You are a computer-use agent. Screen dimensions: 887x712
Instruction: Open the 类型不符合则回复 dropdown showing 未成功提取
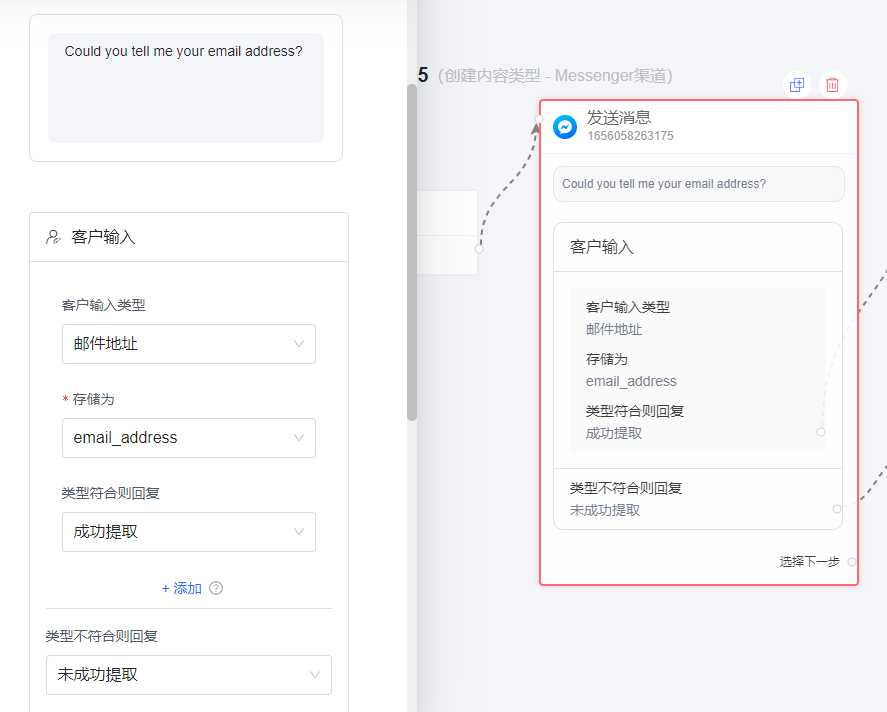click(189, 675)
